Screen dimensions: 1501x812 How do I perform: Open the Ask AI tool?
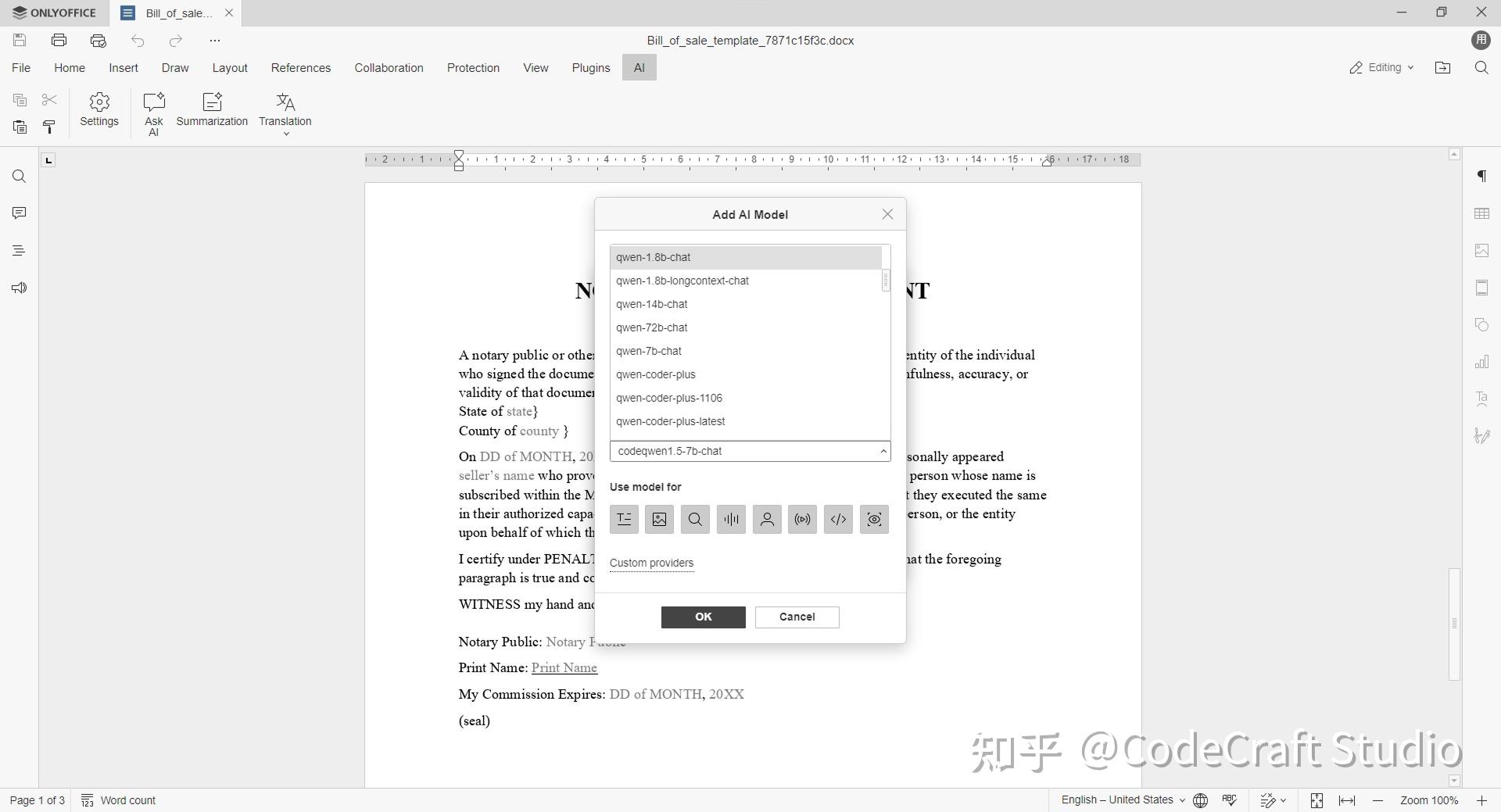pyautogui.click(x=153, y=112)
